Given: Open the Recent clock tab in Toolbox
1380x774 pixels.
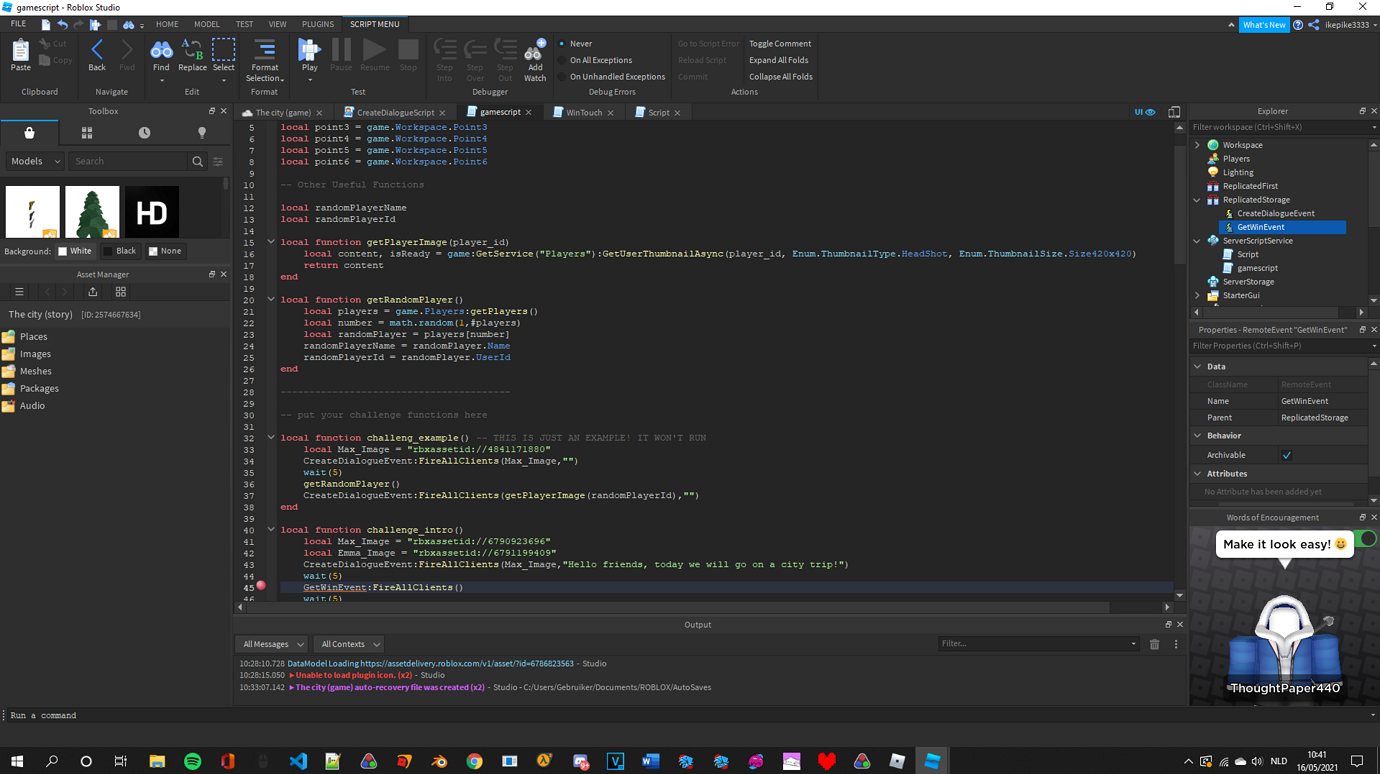Looking at the screenshot, I should 144,133.
